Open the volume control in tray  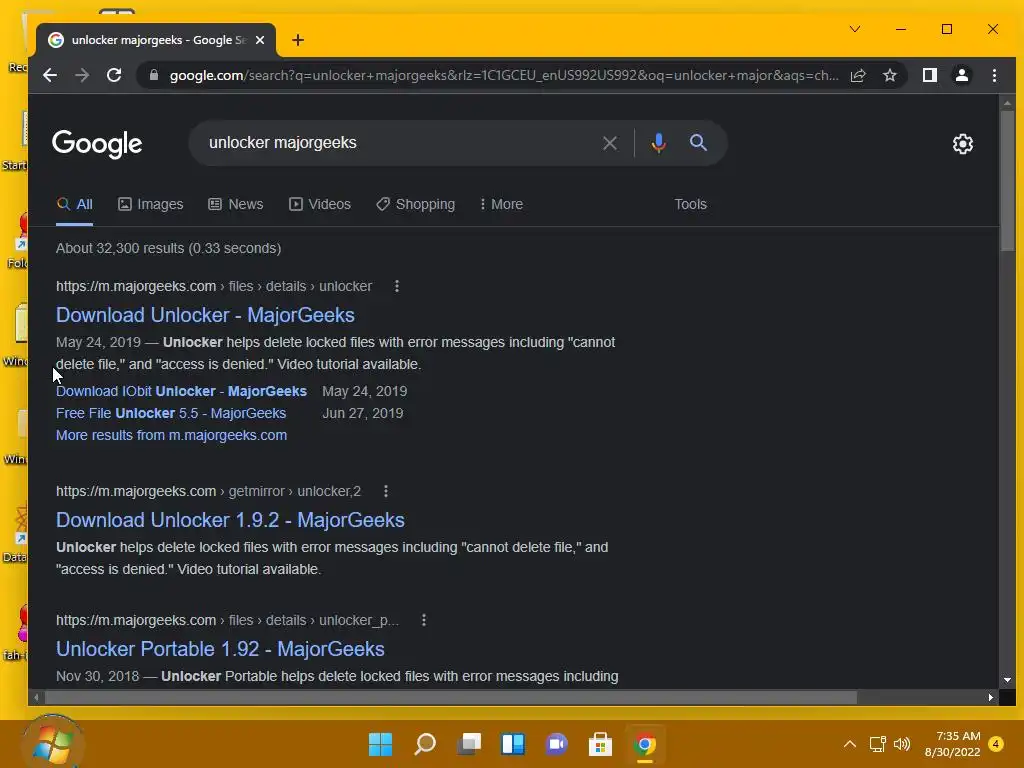pos(902,744)
